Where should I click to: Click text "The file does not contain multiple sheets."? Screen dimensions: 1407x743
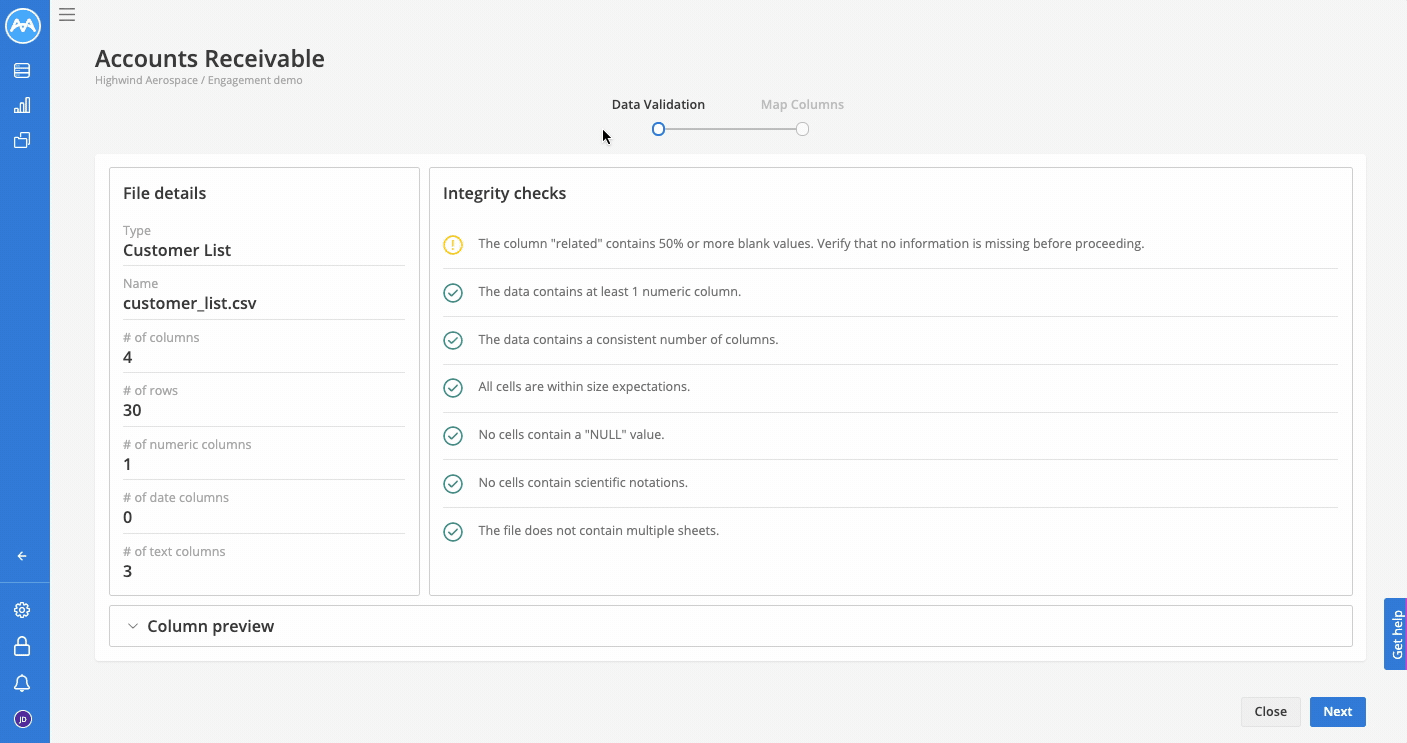[598, 530]
